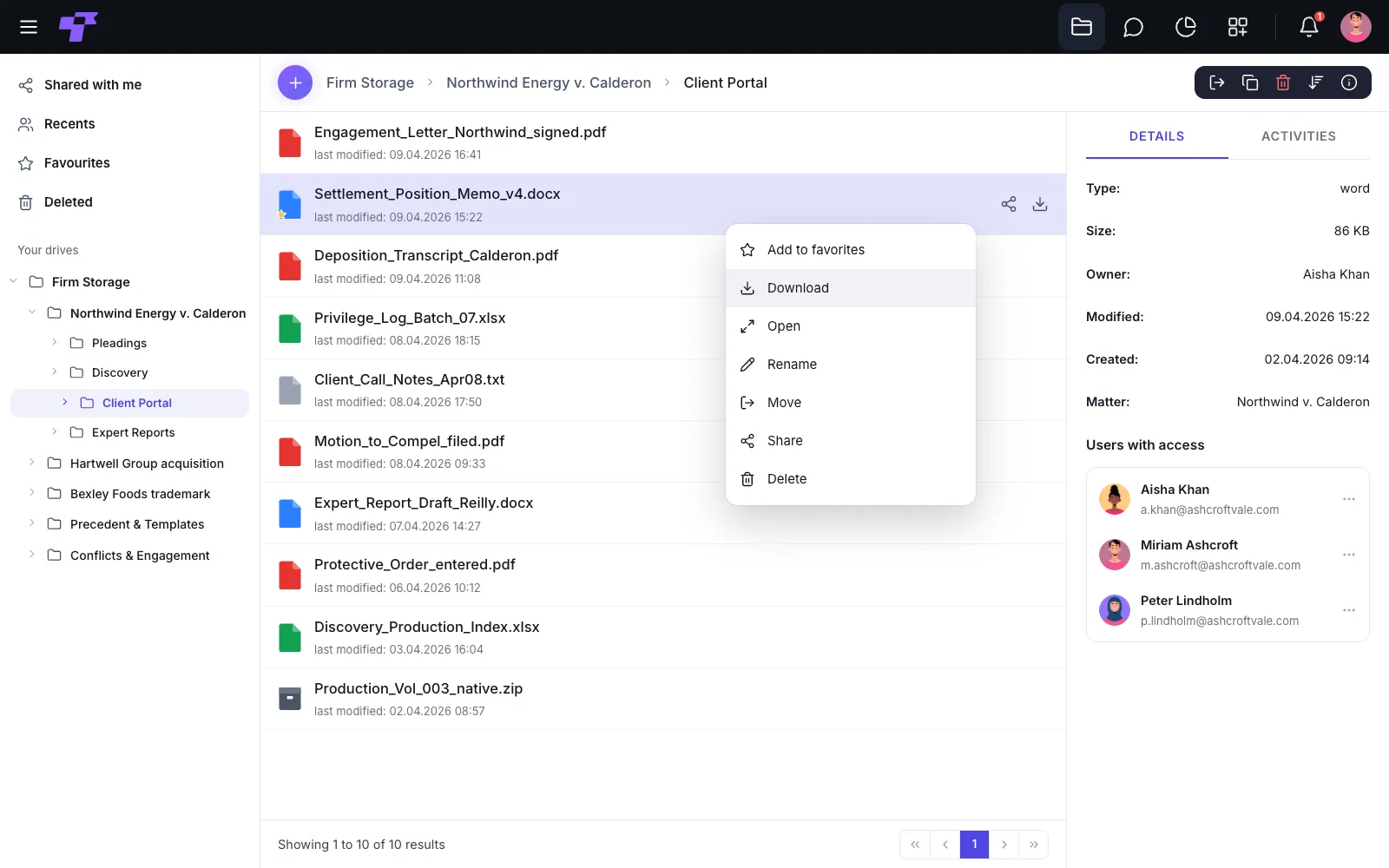Go to next page of results

click(1004, 845)
